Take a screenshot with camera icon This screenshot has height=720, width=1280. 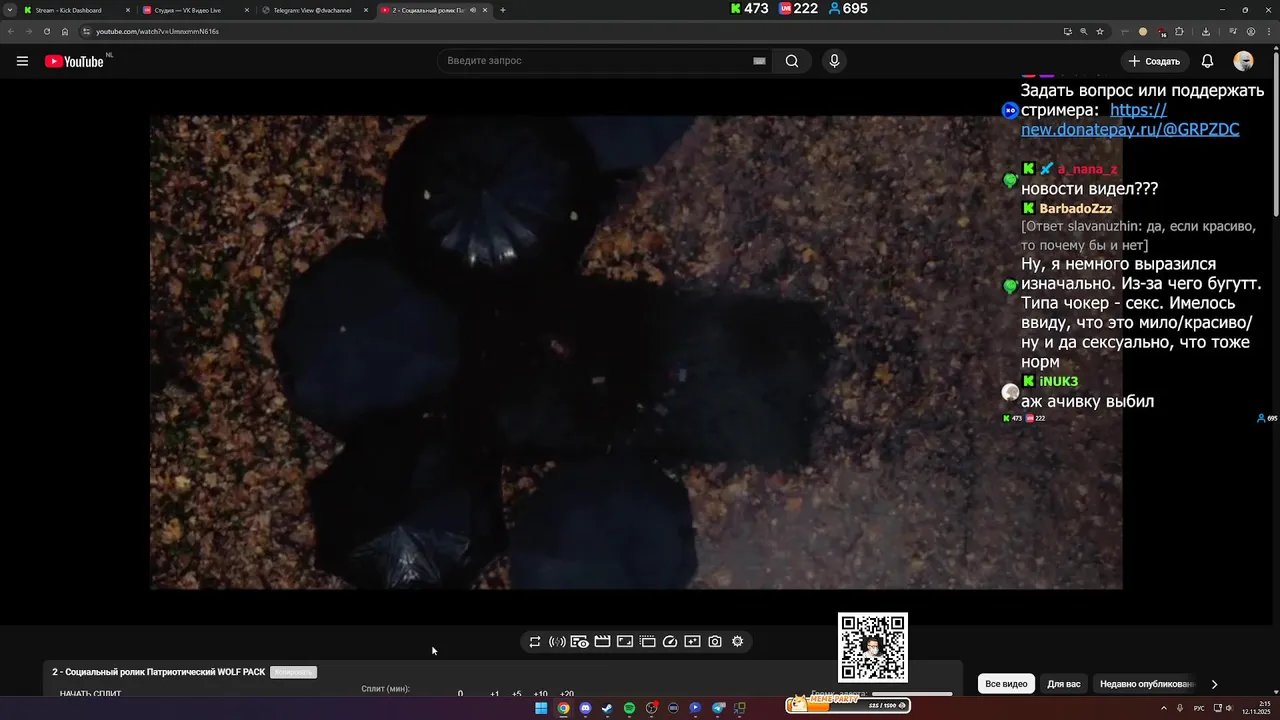click(715, 642)
